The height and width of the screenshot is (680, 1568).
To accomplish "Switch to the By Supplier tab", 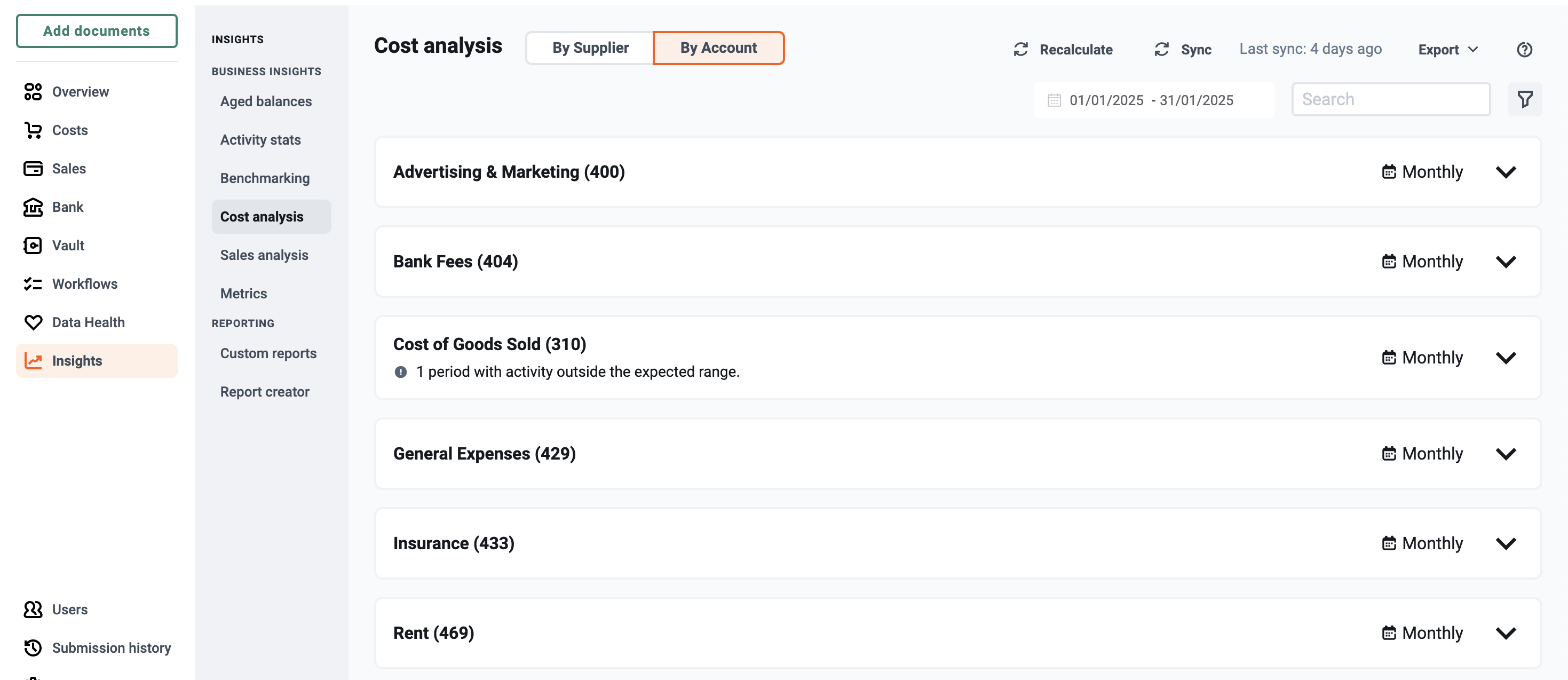I will [x=590, y=48].
